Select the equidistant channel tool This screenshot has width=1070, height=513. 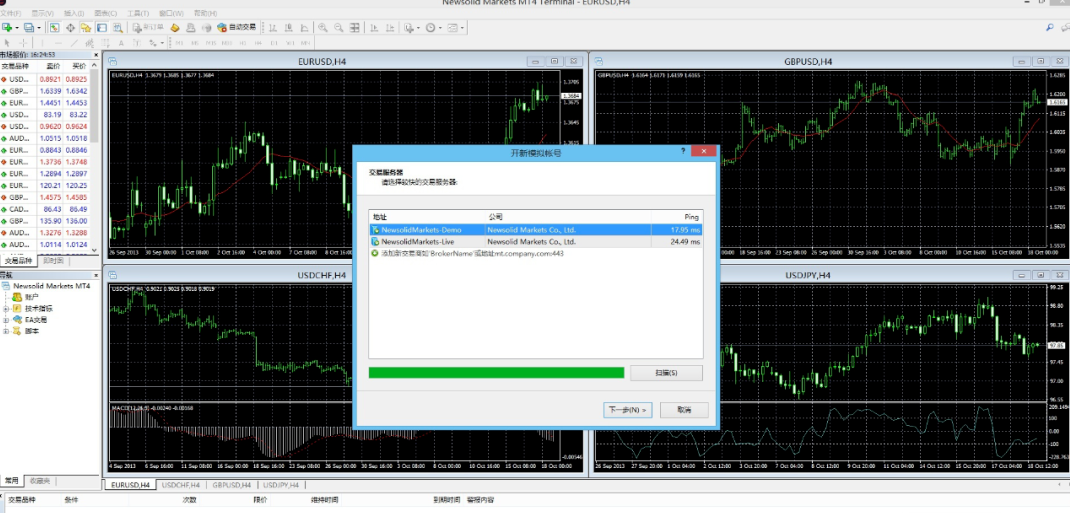[x=89, y=43]
